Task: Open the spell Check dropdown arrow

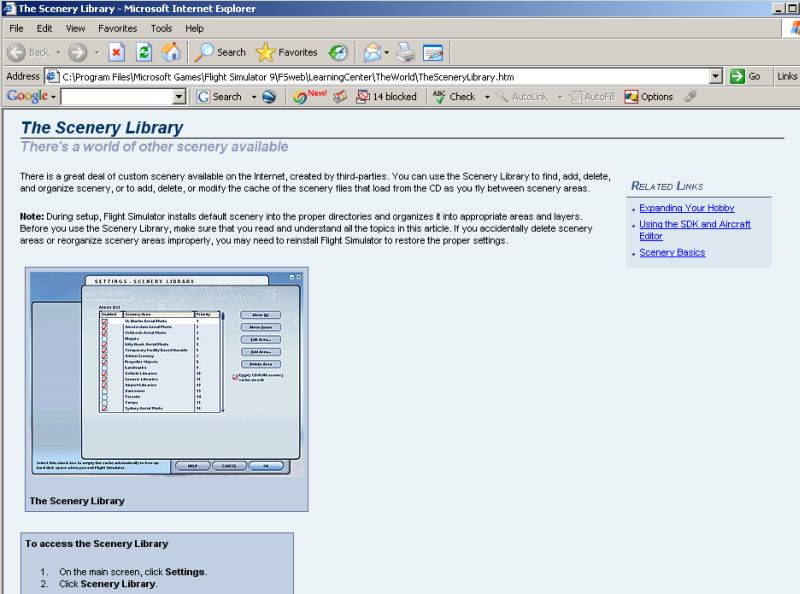Action: (487, 96)
